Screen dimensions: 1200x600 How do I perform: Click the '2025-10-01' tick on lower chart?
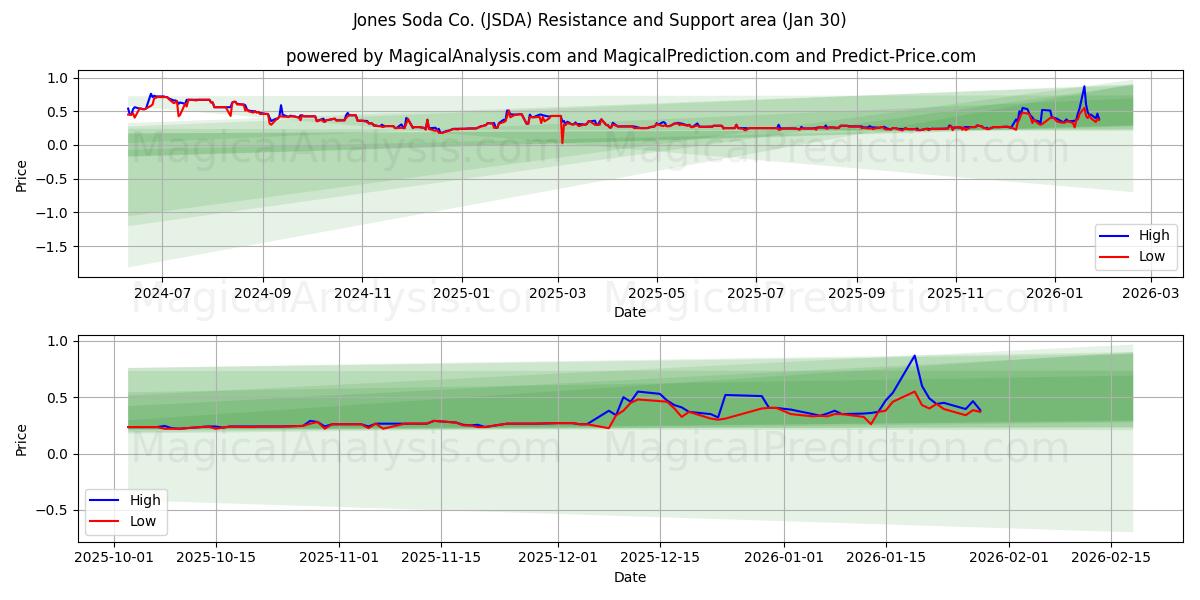(114, 559)
